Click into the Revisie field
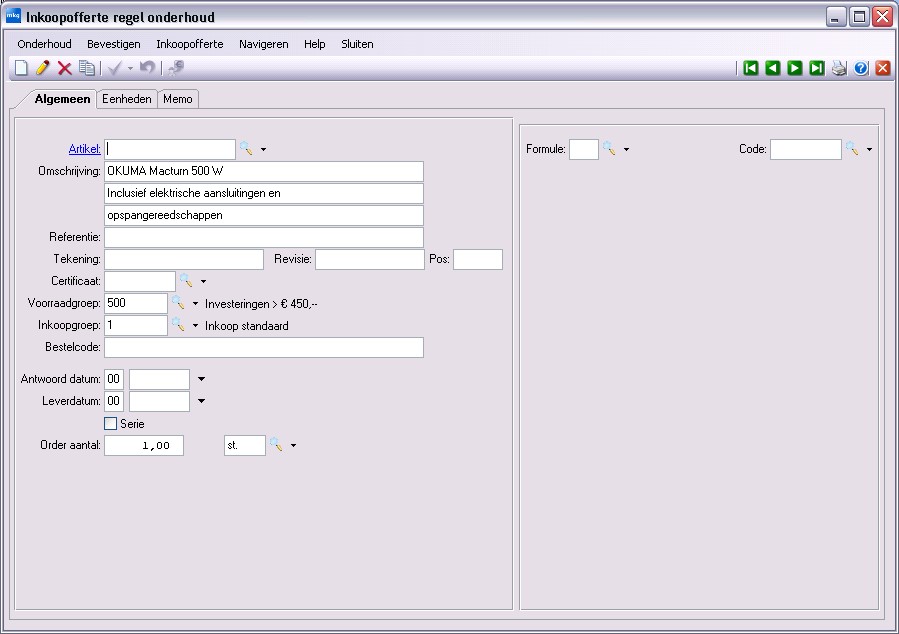Image resolution: width=899 pixels, height=634 pixels. tap(370, 259)
